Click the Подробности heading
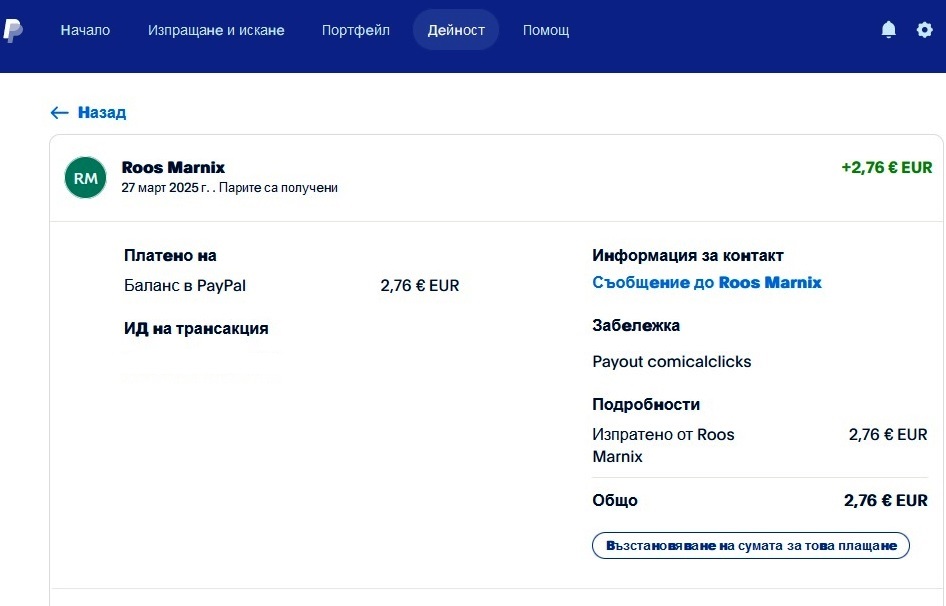This screenshot has width=946, height=606. click(646, 404)
